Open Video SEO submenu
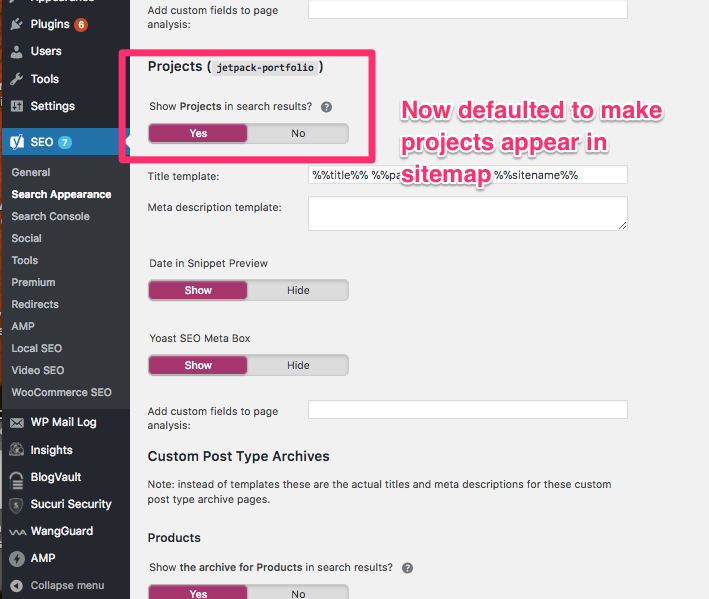709x599 pixels. point(38,370)
